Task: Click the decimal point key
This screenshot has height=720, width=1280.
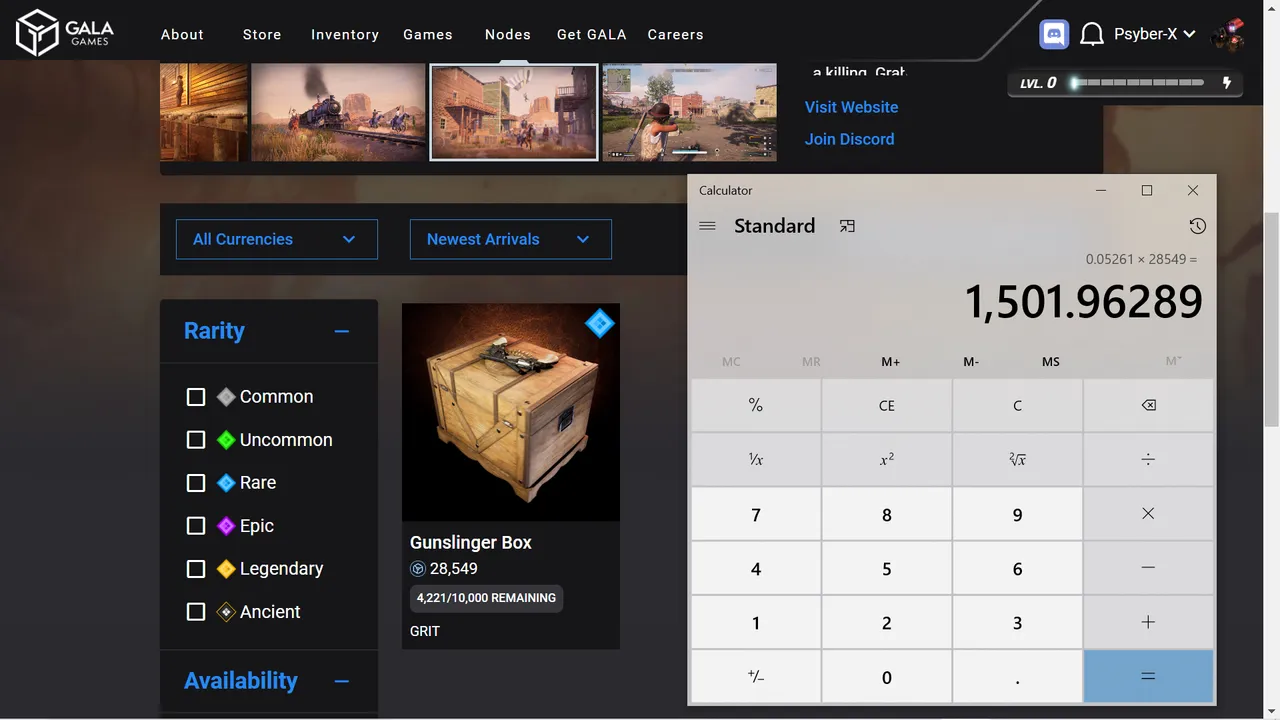Action: [x=1017, y=676]
